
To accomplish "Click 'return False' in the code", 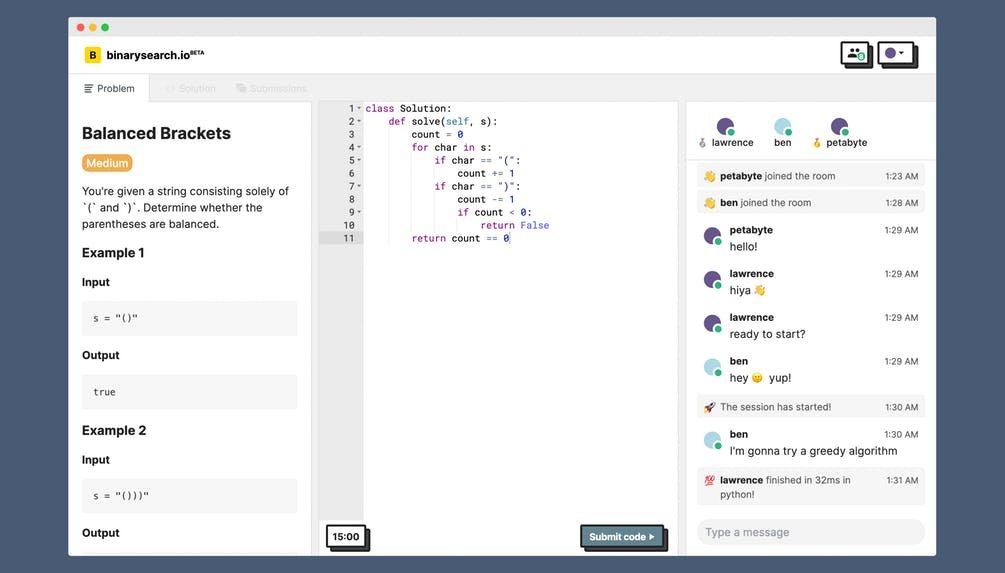I will point(515,225).
